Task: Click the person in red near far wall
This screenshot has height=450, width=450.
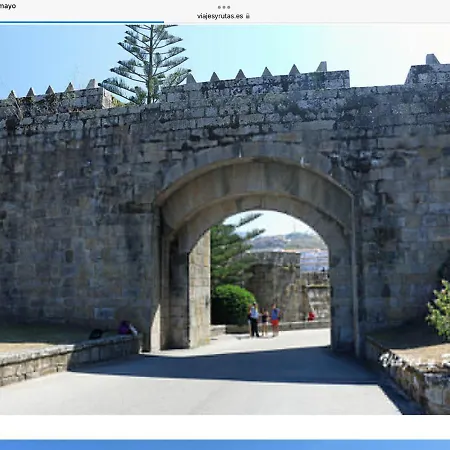Action: click(311, 316)
